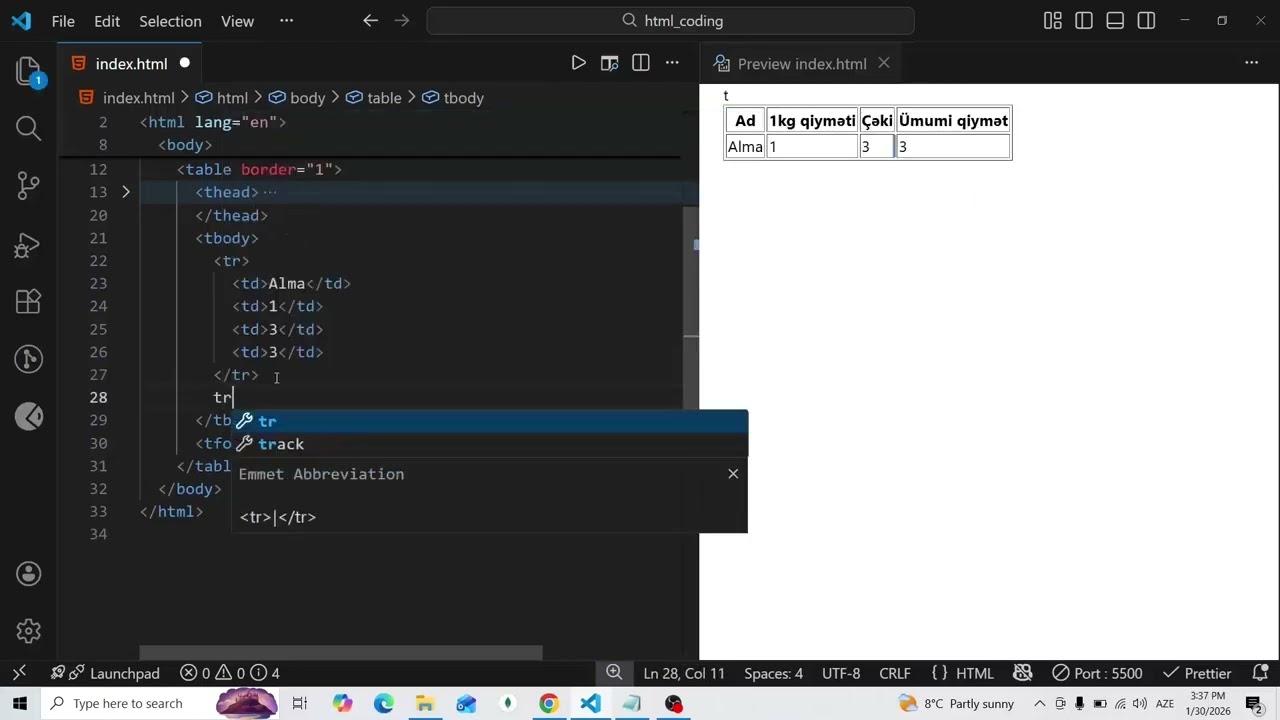1280x720 pixels.
Task: Open the Search view in activity bar
Action: coord(28,128)
